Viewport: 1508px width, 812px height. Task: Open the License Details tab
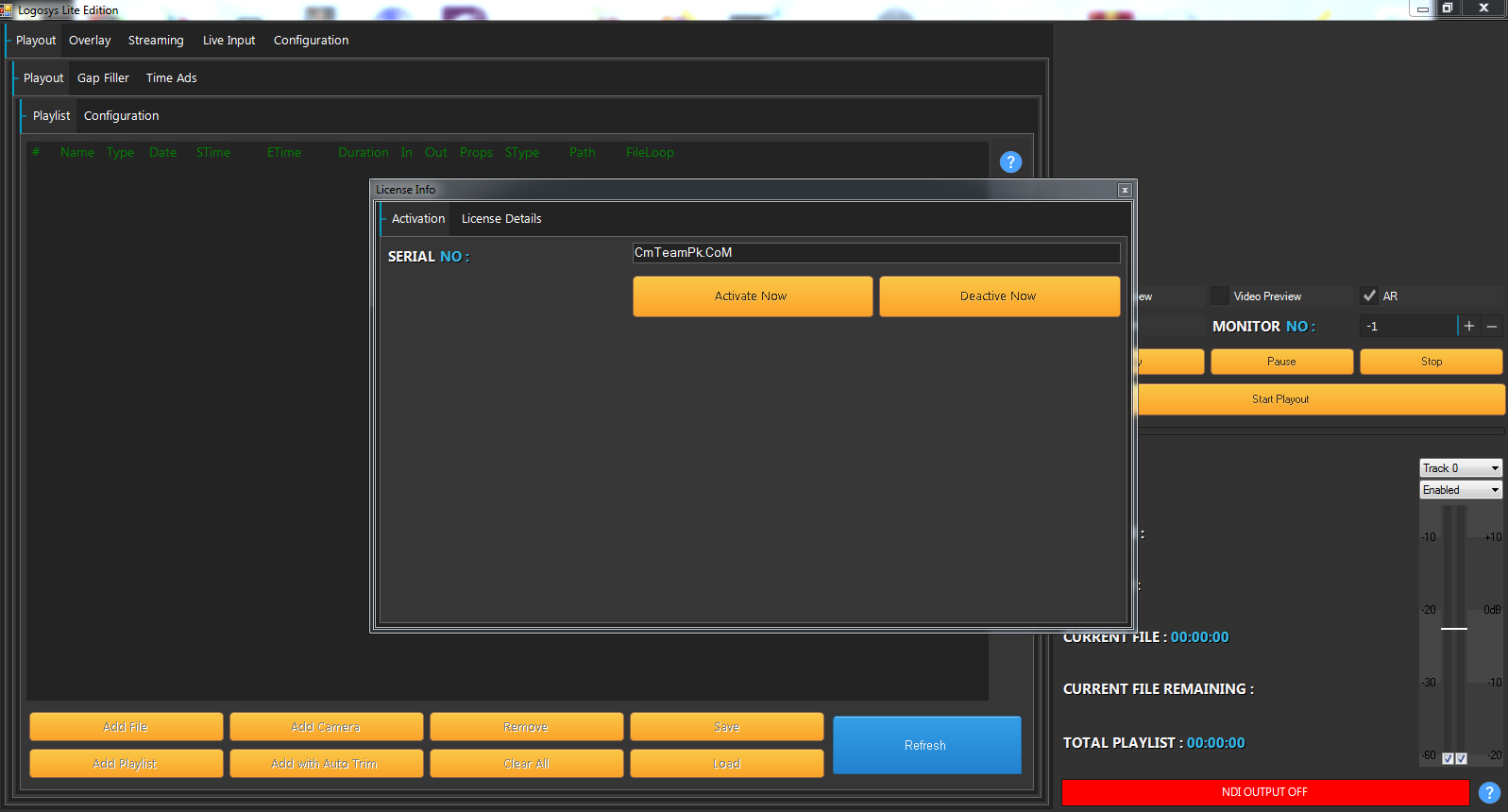click(501, 219)
